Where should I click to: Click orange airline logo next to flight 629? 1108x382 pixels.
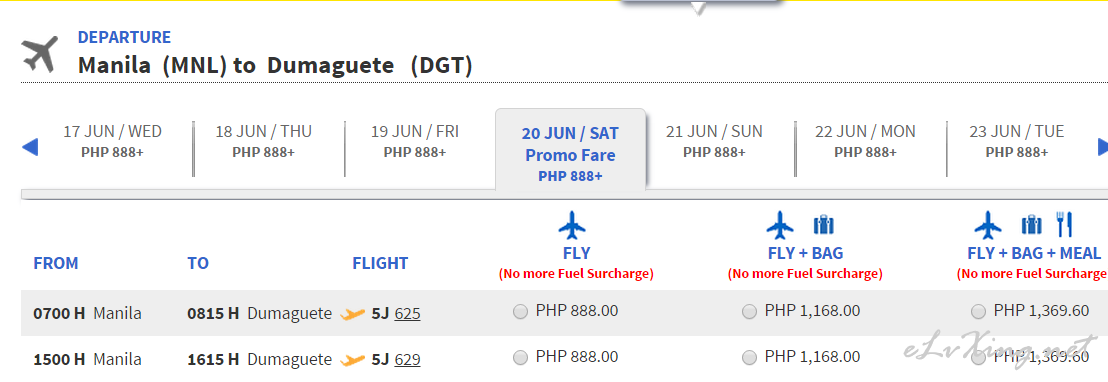point(353,360)
